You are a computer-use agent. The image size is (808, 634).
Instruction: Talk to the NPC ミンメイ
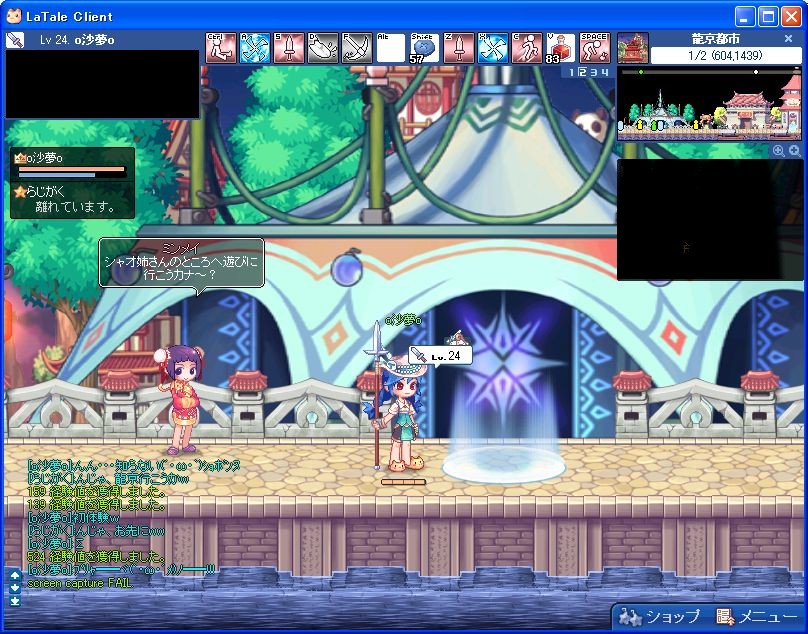(x=180, y=399)
